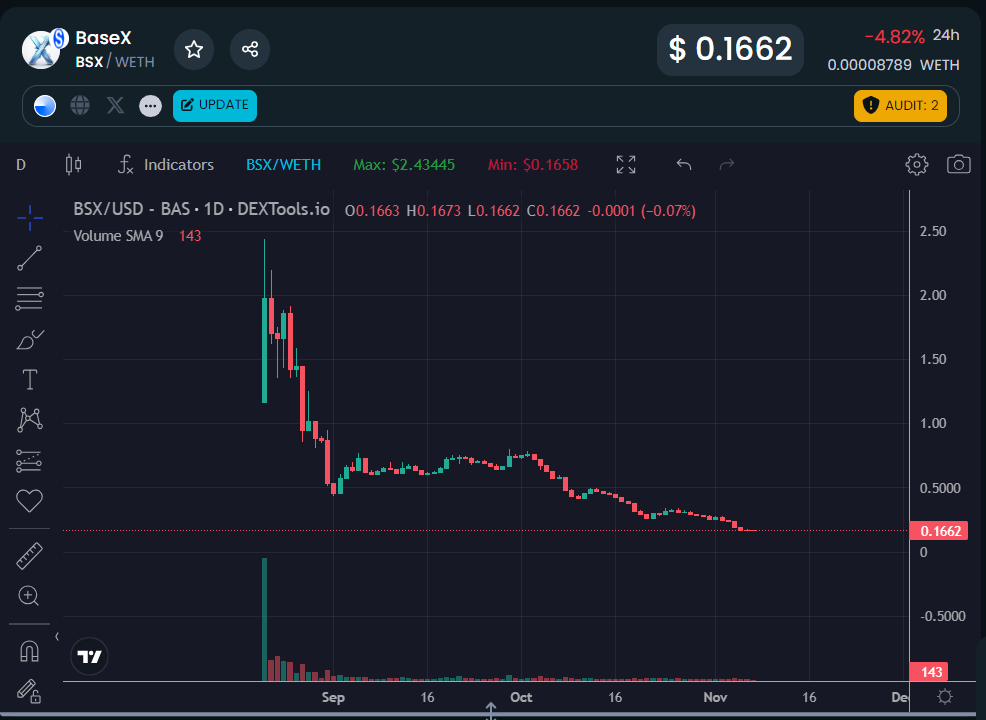This screenshot has width=986, height=720.
Task: Click the Volume SMA 9 indicator label
Action: point(118,236)
